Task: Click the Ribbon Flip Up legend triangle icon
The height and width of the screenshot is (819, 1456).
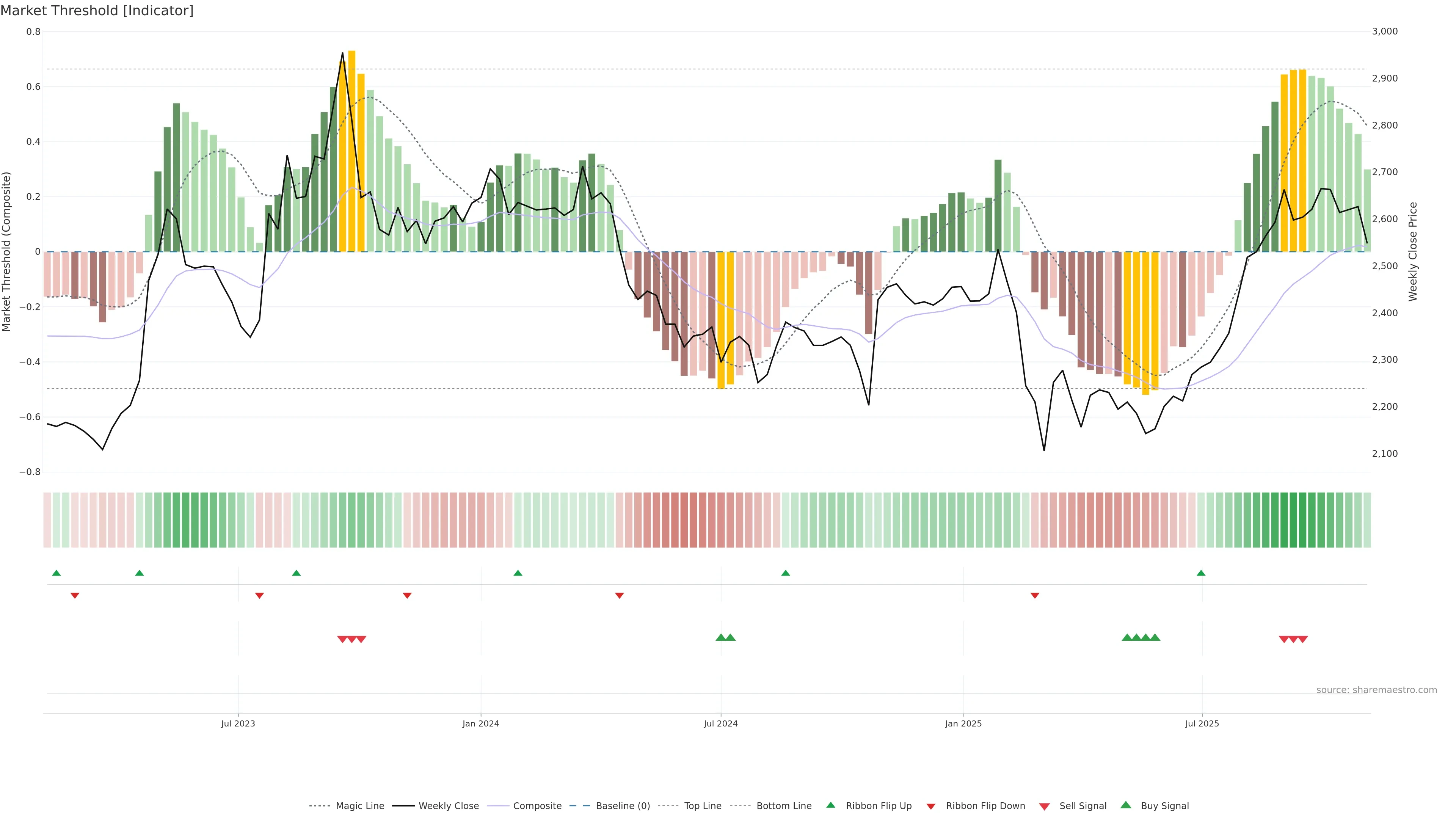Action: (x=830, y=805)
